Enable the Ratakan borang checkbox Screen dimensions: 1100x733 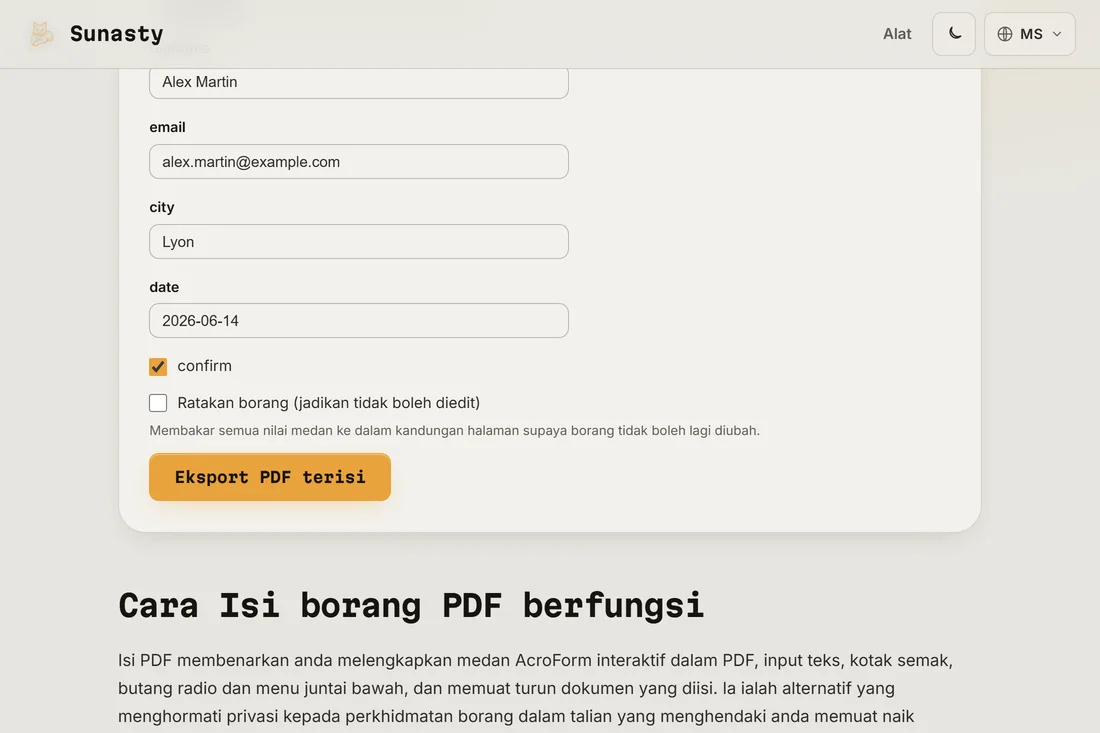pos(158,403)
